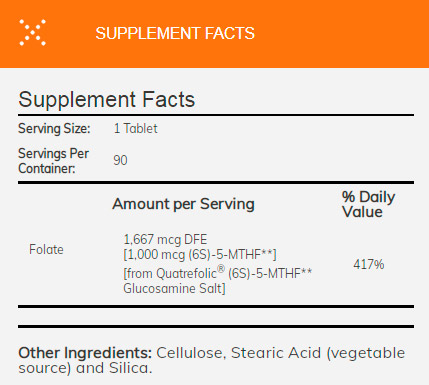Viewport: 429px width, 385px height.
Task: Click the Servings Per Container label
Action: (x=53, y=161)
